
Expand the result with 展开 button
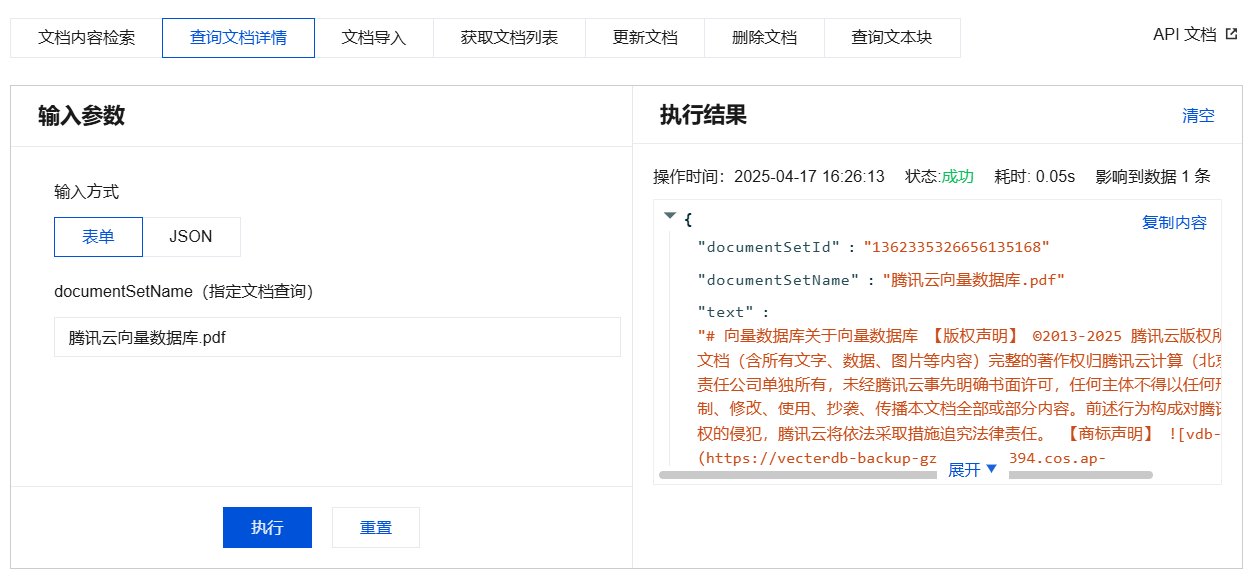[973, 469]
